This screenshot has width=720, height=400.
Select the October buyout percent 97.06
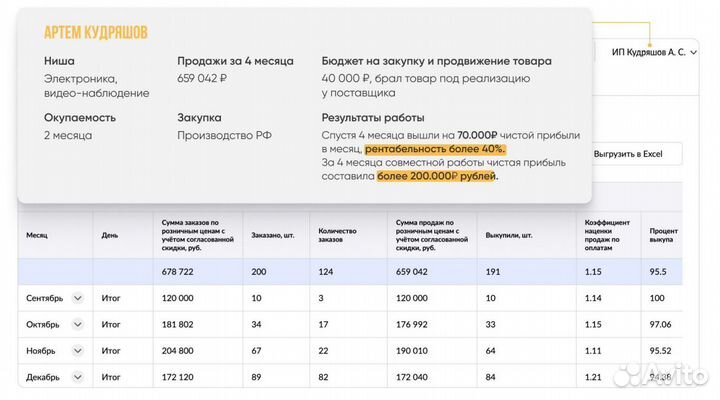click(x=660, y=325)
